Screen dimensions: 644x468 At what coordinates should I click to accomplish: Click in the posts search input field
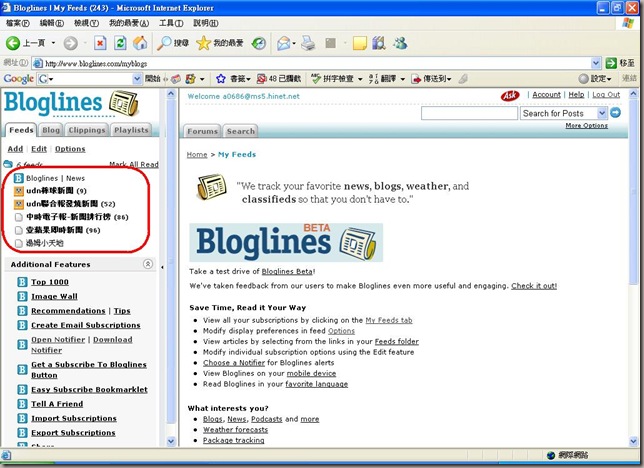[469, 113]
